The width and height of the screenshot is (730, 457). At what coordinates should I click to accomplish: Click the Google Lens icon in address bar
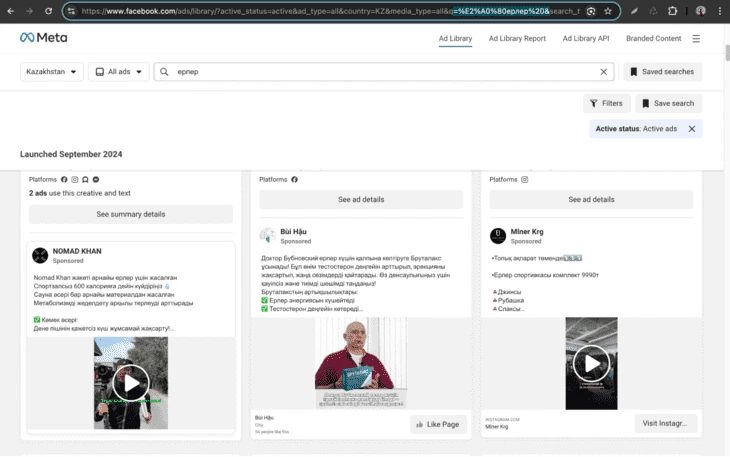[x=591, y=11]
